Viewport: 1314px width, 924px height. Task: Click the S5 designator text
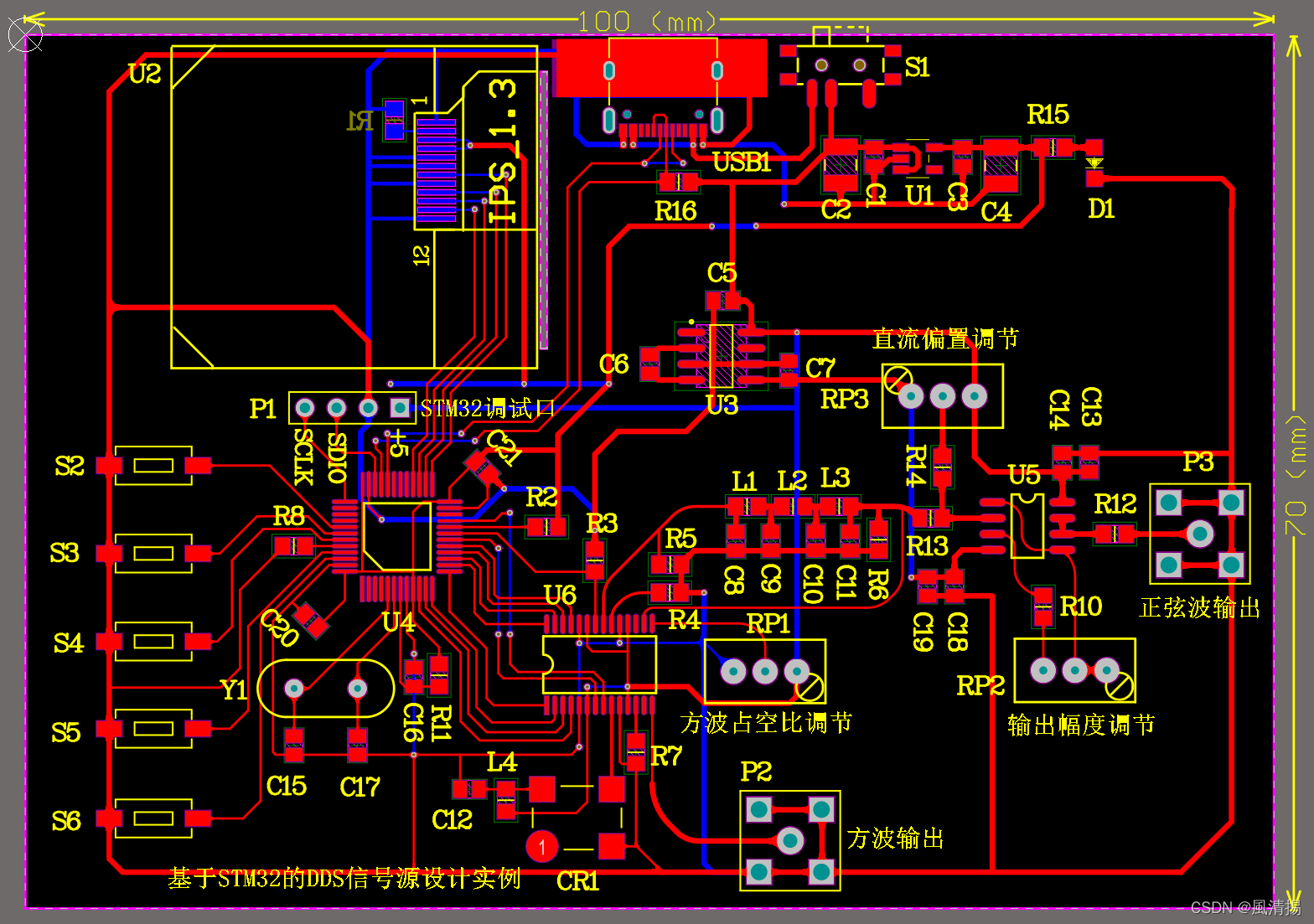66,732
